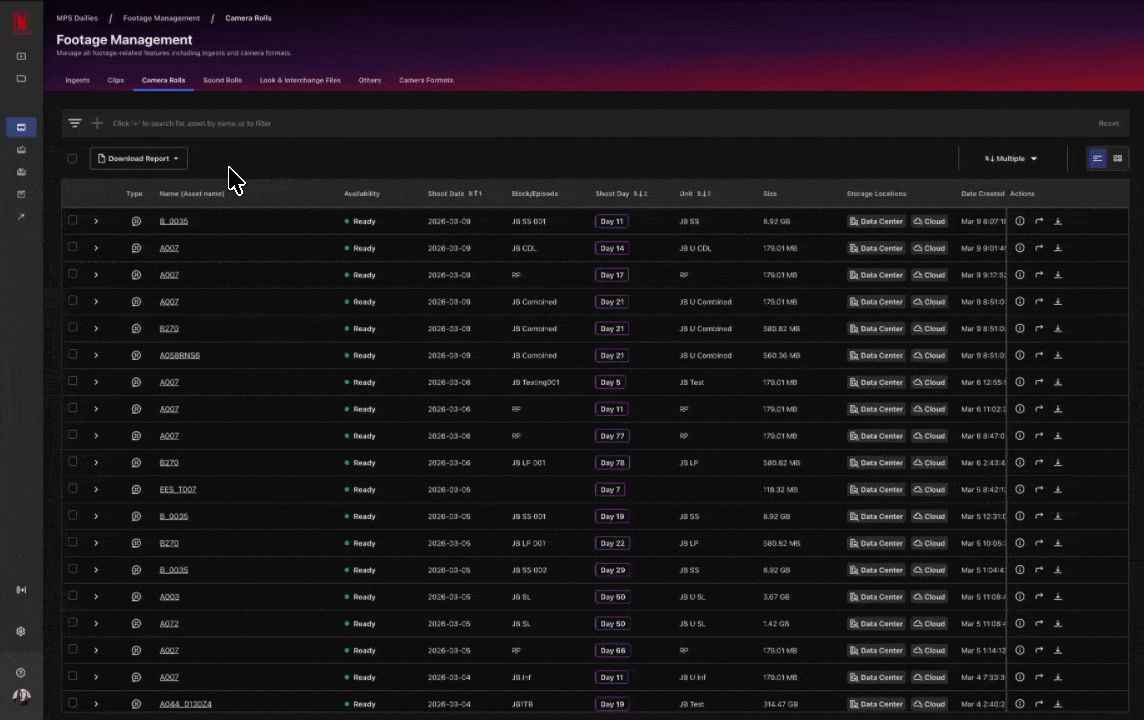
Task: Click the plus icon to add a filter
Action: coord(97,123)
